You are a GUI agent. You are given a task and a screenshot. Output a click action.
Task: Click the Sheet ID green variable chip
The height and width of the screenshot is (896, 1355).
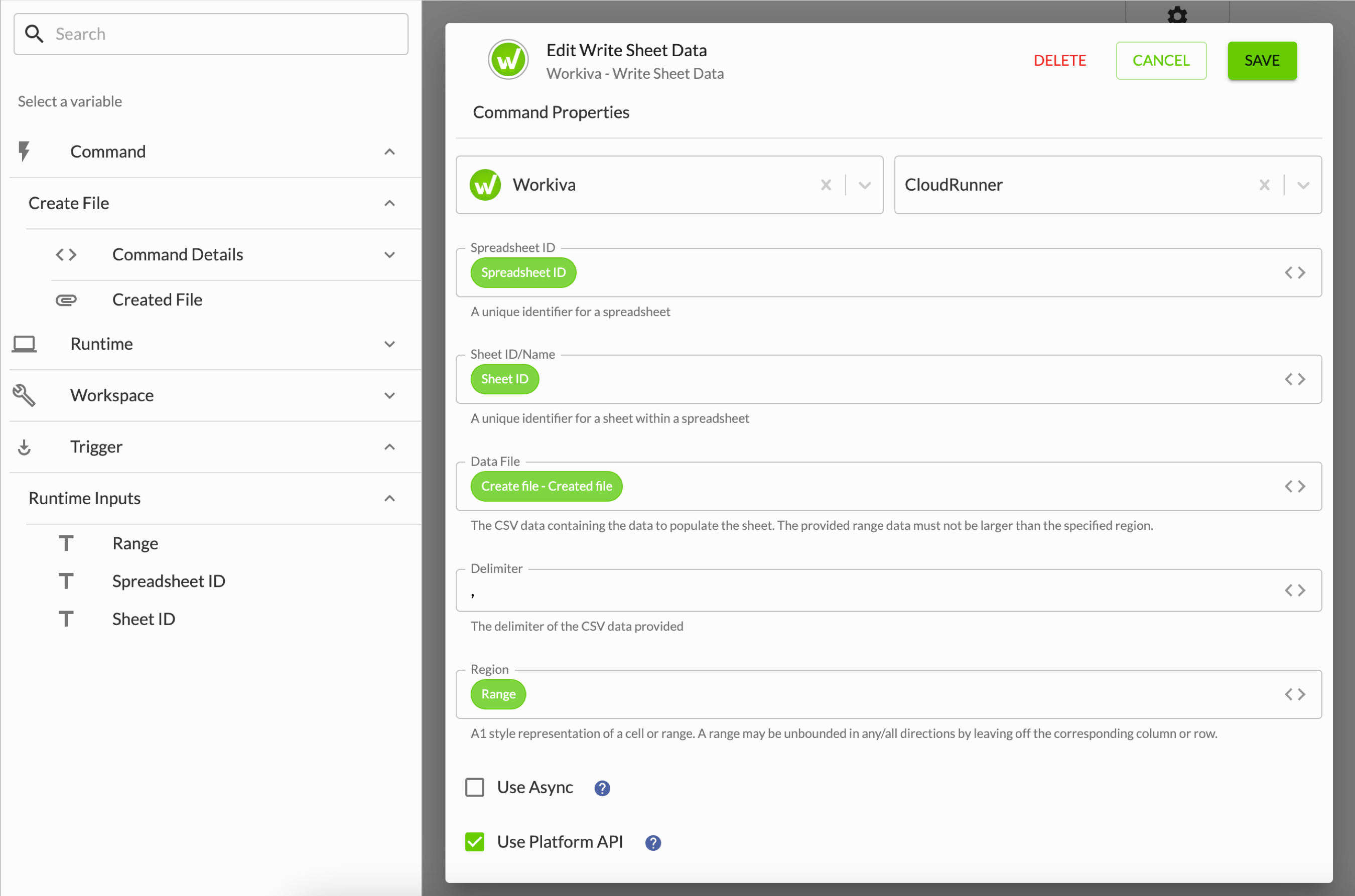pyautogui.click(x=505, y=379)
